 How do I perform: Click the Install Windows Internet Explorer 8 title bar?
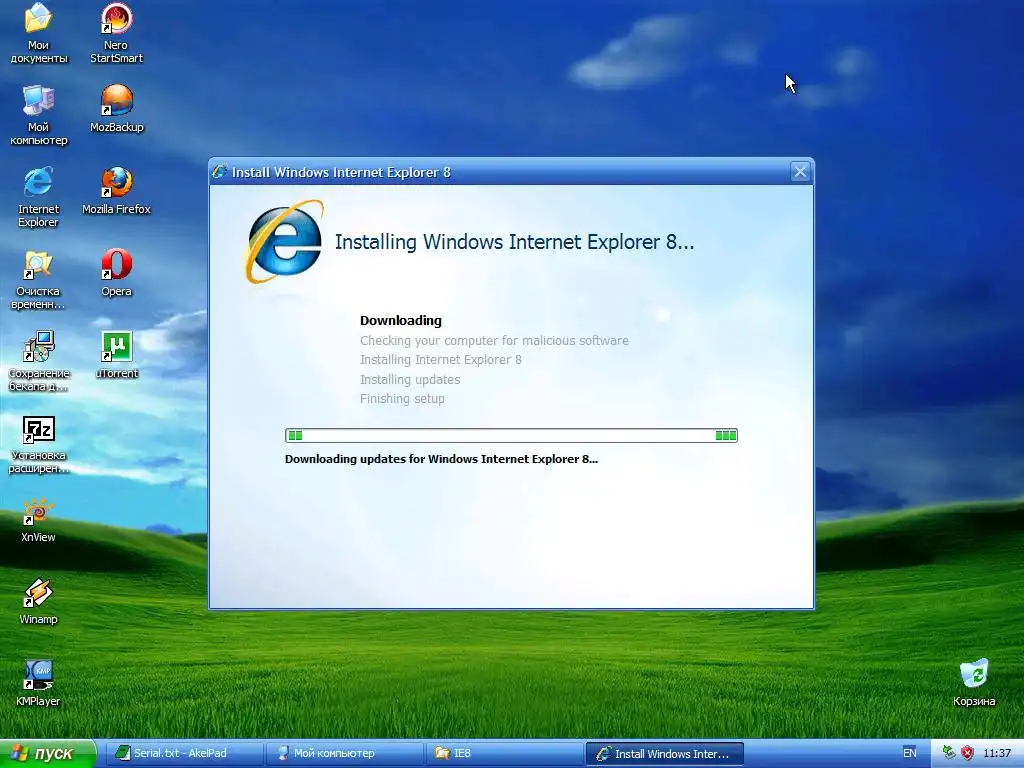tap(509, 172)
